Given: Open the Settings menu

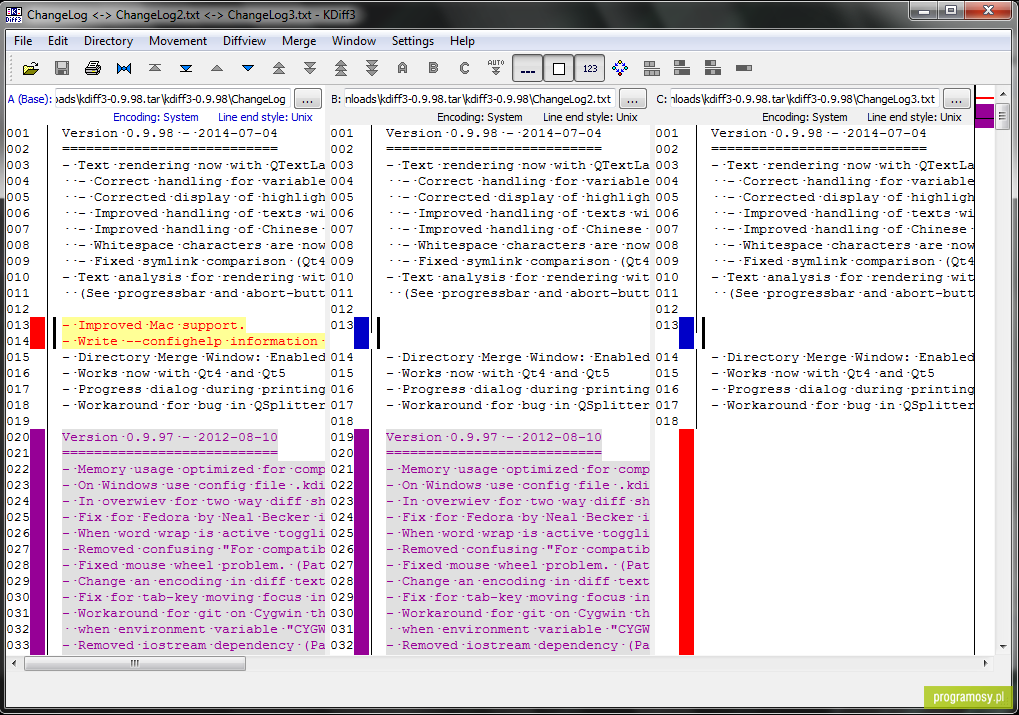Looking at the screenshot, I should 413,41.
